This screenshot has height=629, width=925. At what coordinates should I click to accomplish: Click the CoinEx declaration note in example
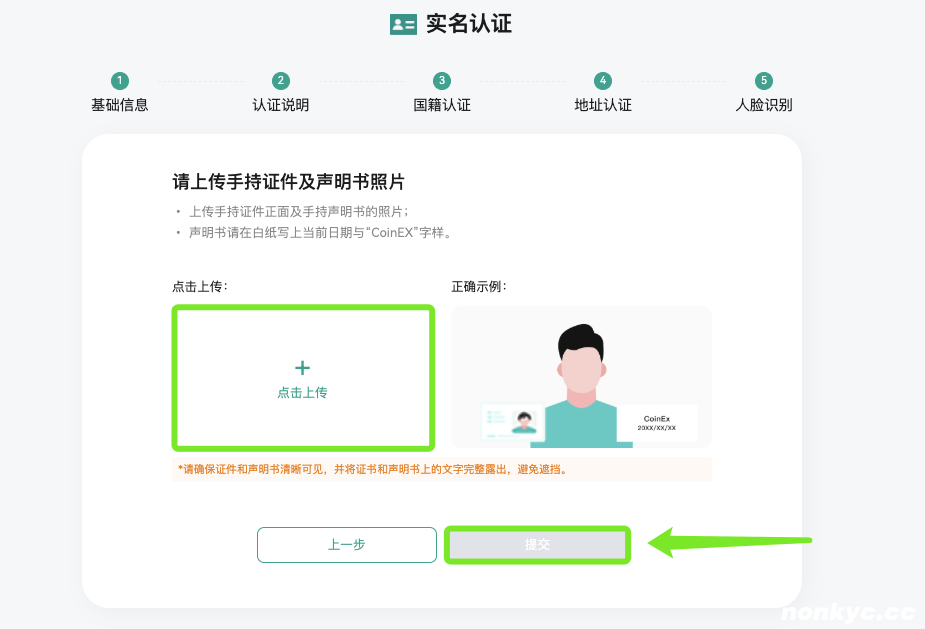click(x=657, y=423)
